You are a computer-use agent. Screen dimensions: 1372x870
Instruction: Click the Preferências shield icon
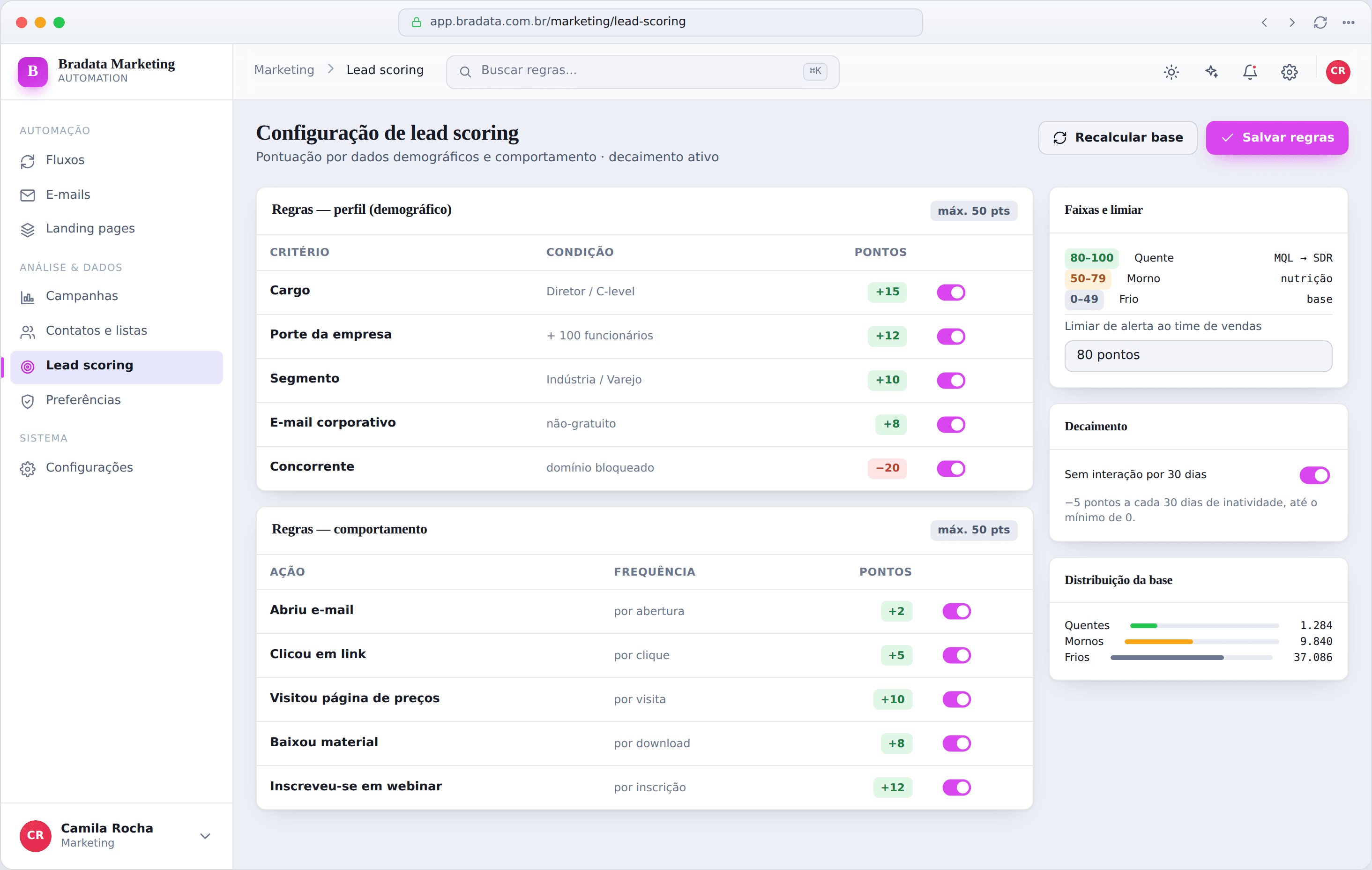click(27, 401)
